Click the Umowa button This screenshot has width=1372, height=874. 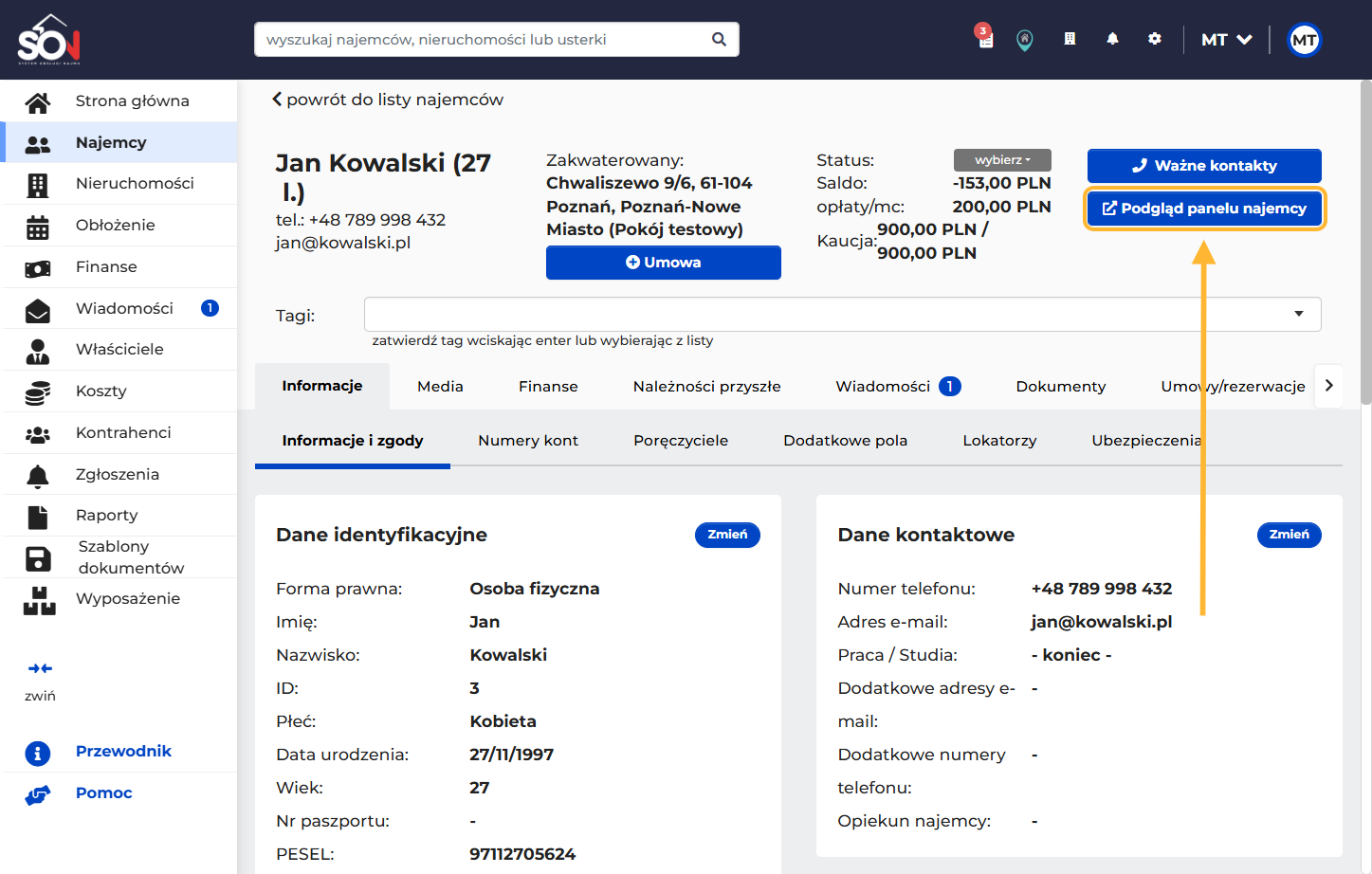[x=663, y=263]
